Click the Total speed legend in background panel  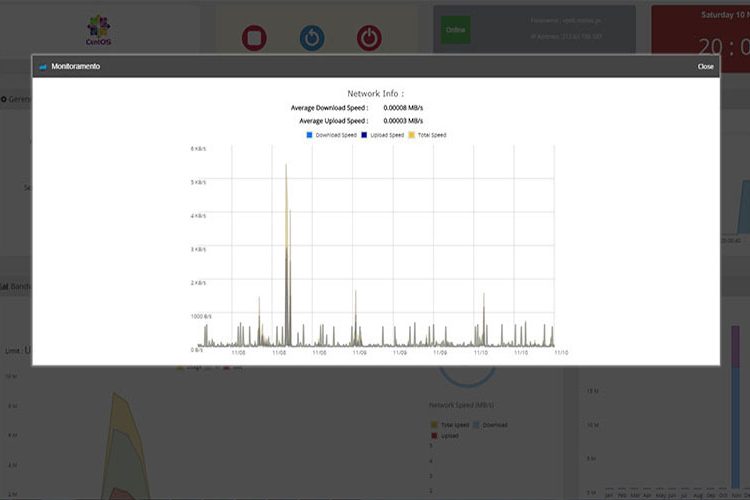tap(455, 425)
